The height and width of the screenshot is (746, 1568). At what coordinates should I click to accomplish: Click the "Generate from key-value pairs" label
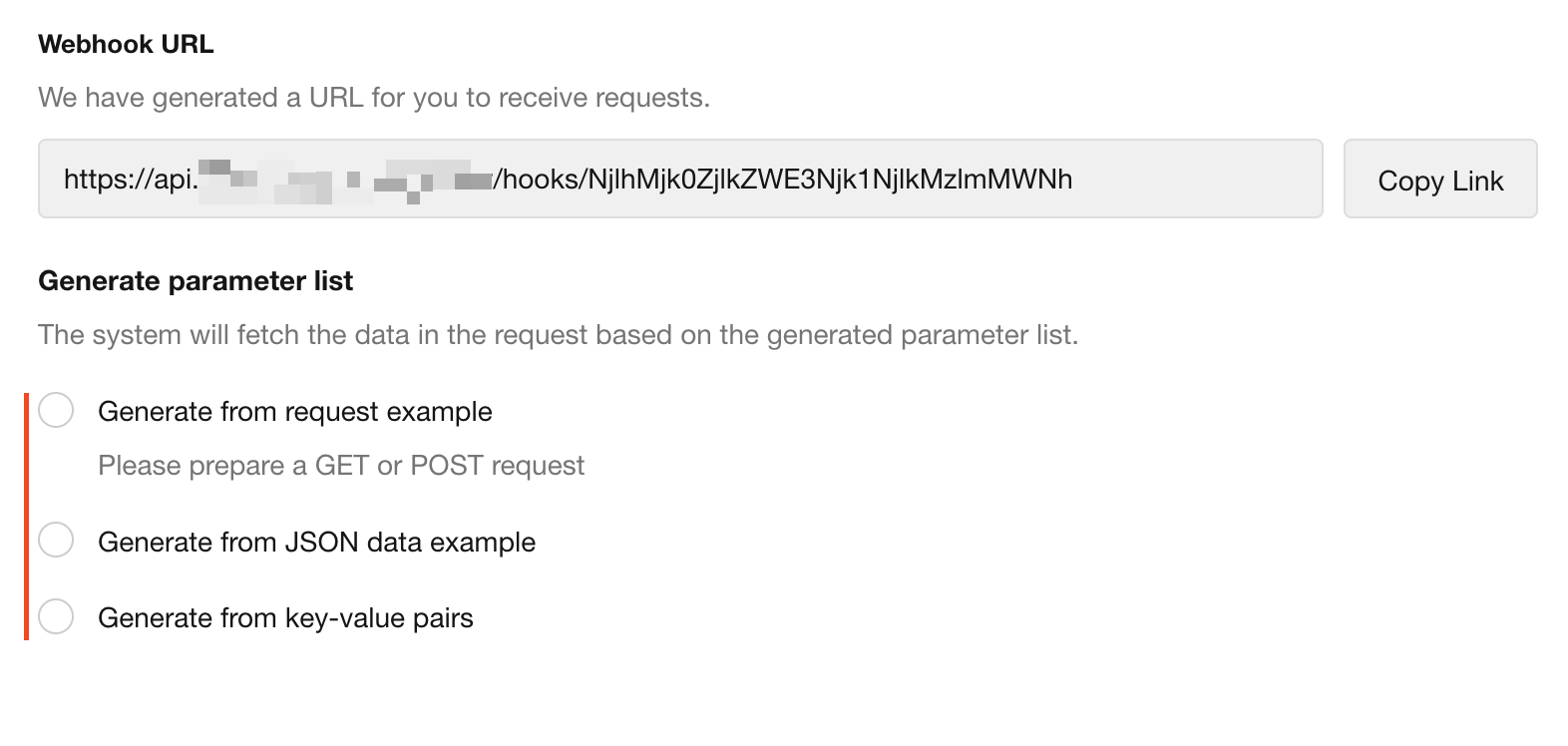tap(285, 618)
